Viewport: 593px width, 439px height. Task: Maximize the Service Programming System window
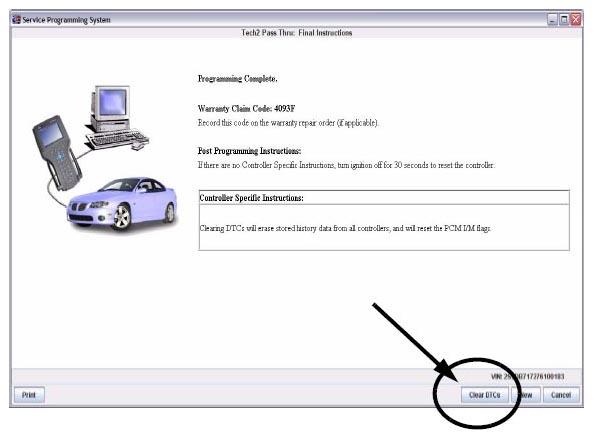click(564, 20)
